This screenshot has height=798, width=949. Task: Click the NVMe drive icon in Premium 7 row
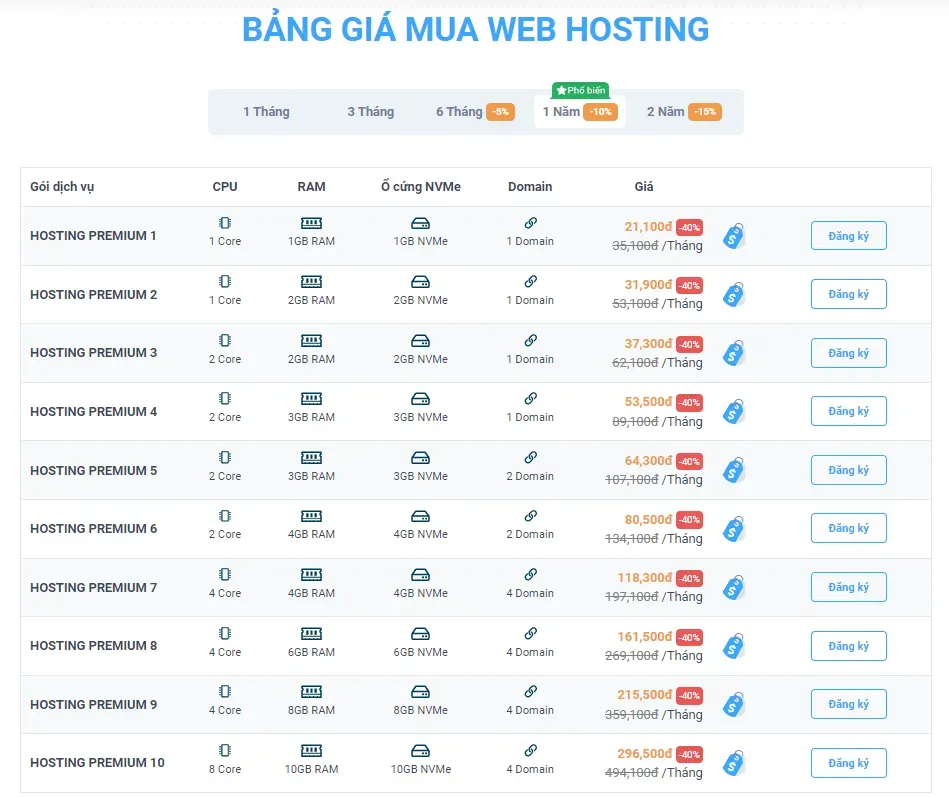coord(421,575)
